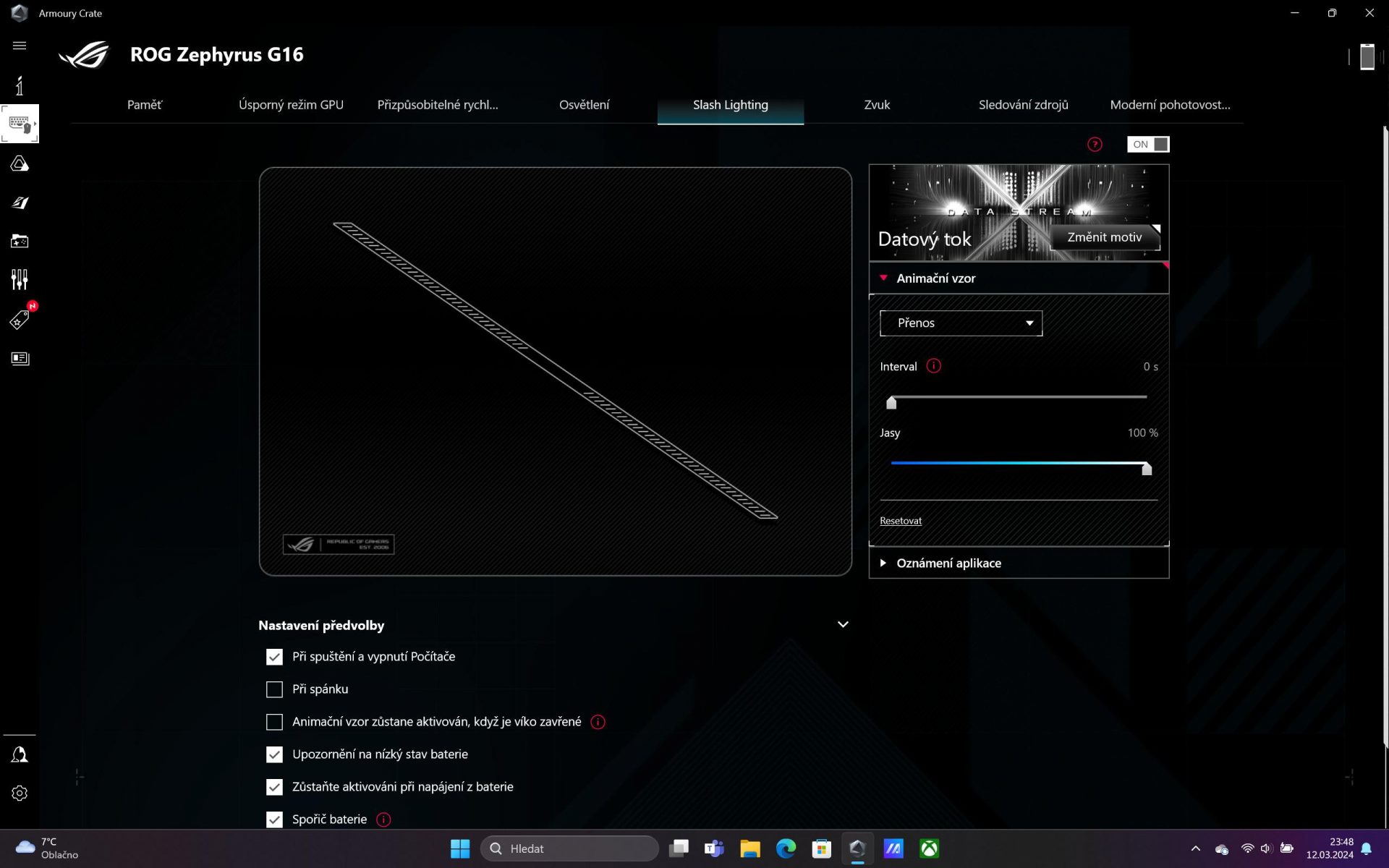Open the Přenos animation dropdown
The width and height of the screenshot is (1389, 868).
[961, 323]
